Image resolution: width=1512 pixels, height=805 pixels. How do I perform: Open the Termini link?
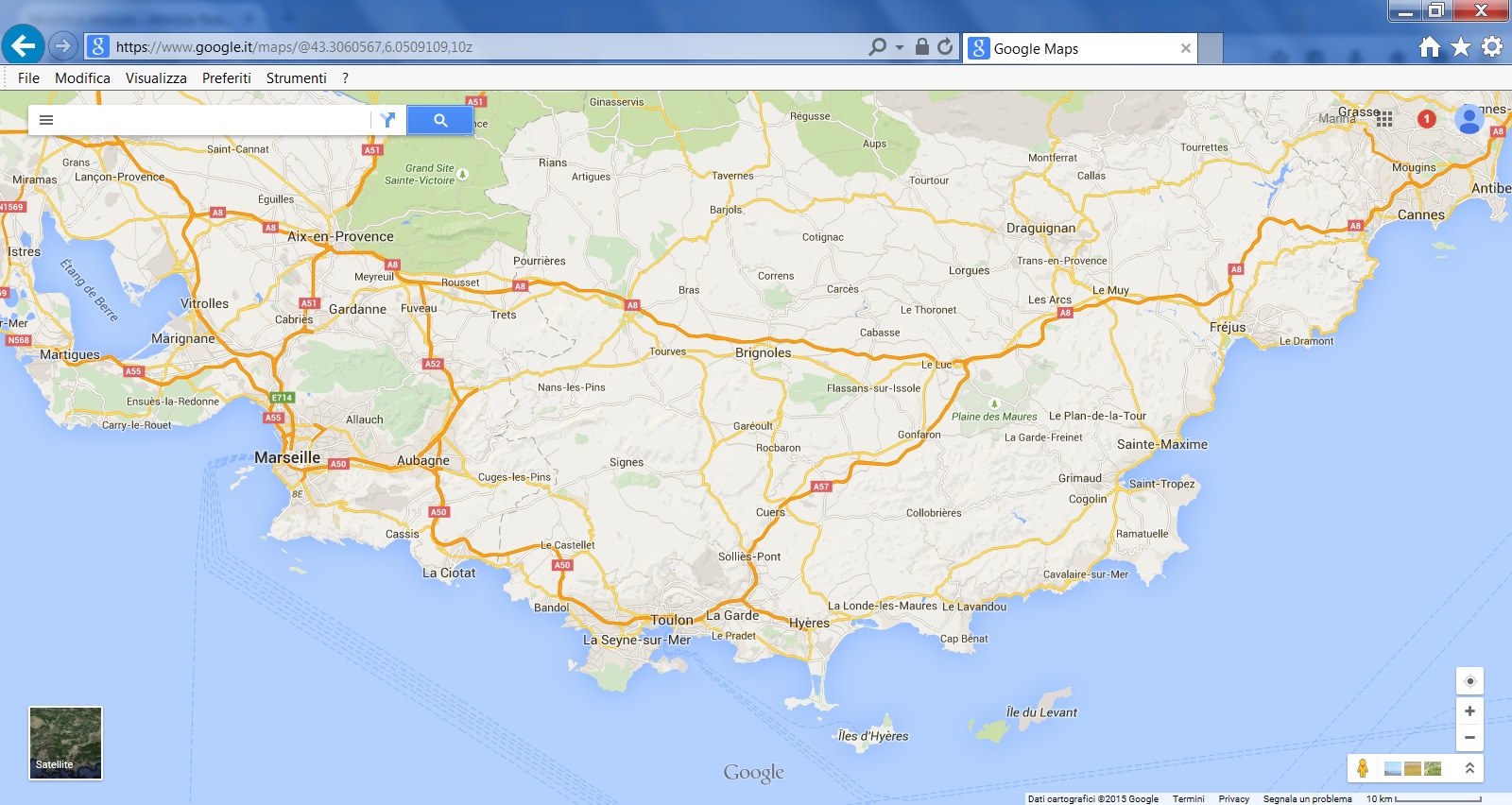(1189, 799)
